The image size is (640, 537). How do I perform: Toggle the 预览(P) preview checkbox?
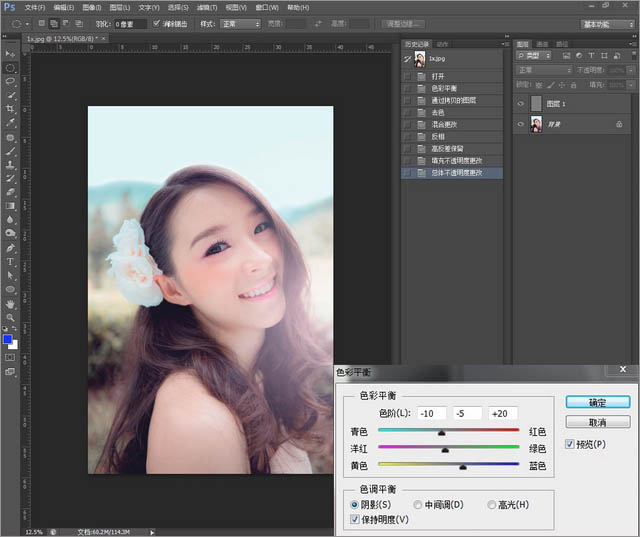tap(570, 443)
